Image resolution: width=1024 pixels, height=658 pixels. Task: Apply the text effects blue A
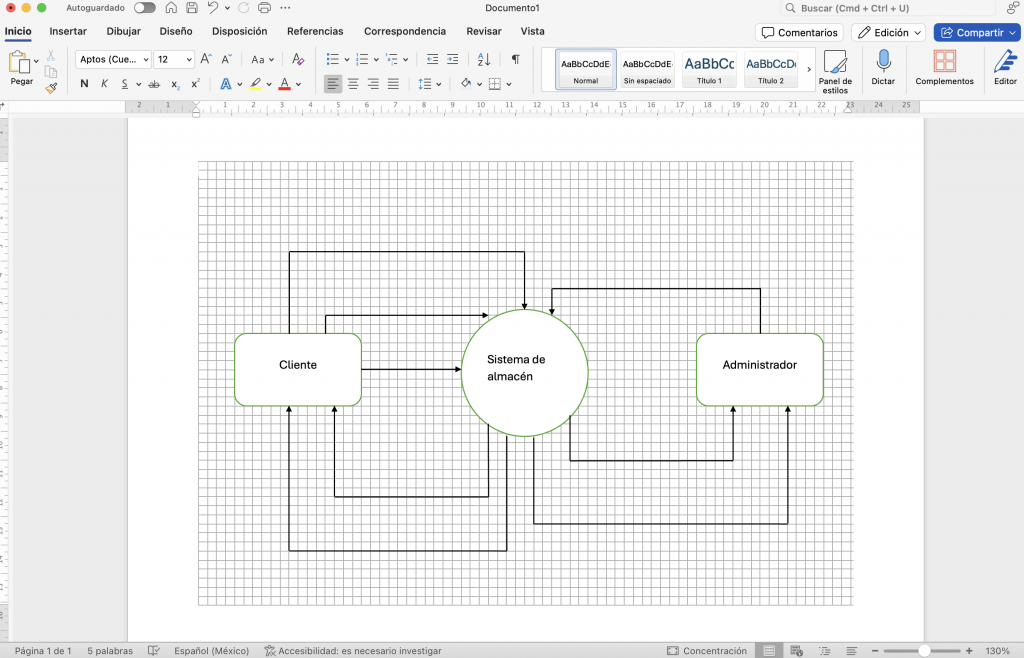pyautogui.click(x=225, y=84)
